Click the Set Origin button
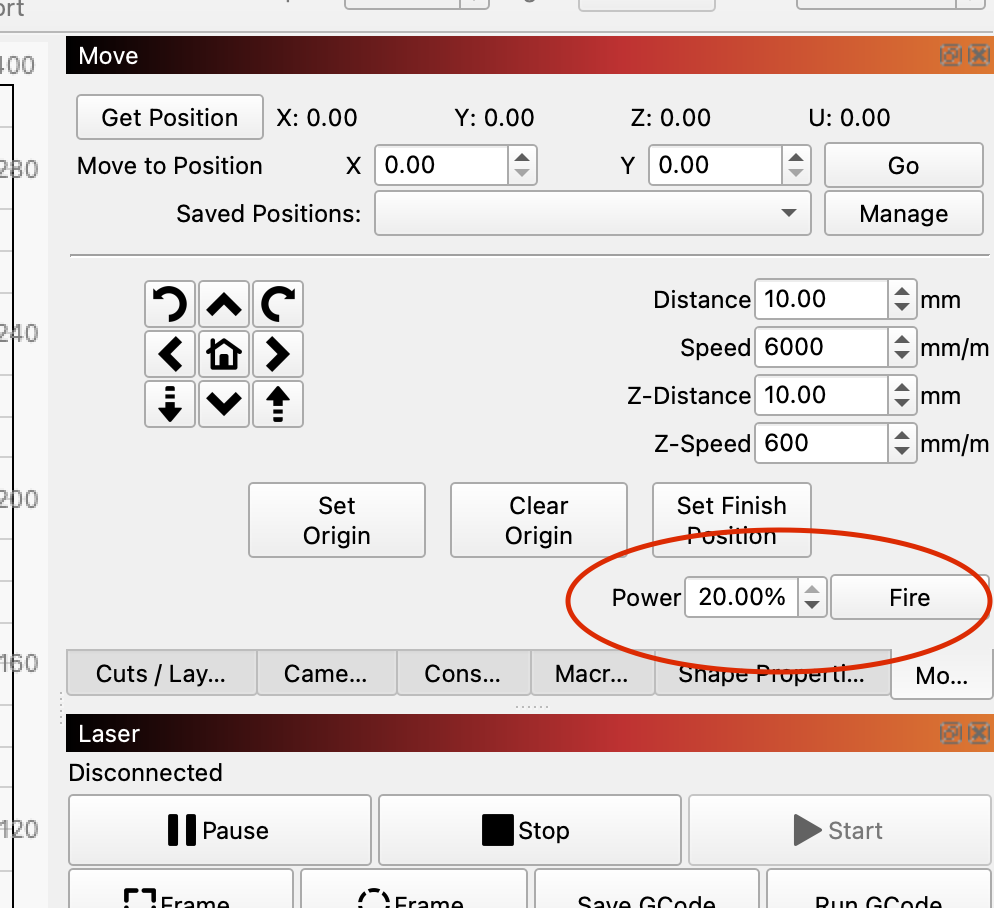 (337, 520)
